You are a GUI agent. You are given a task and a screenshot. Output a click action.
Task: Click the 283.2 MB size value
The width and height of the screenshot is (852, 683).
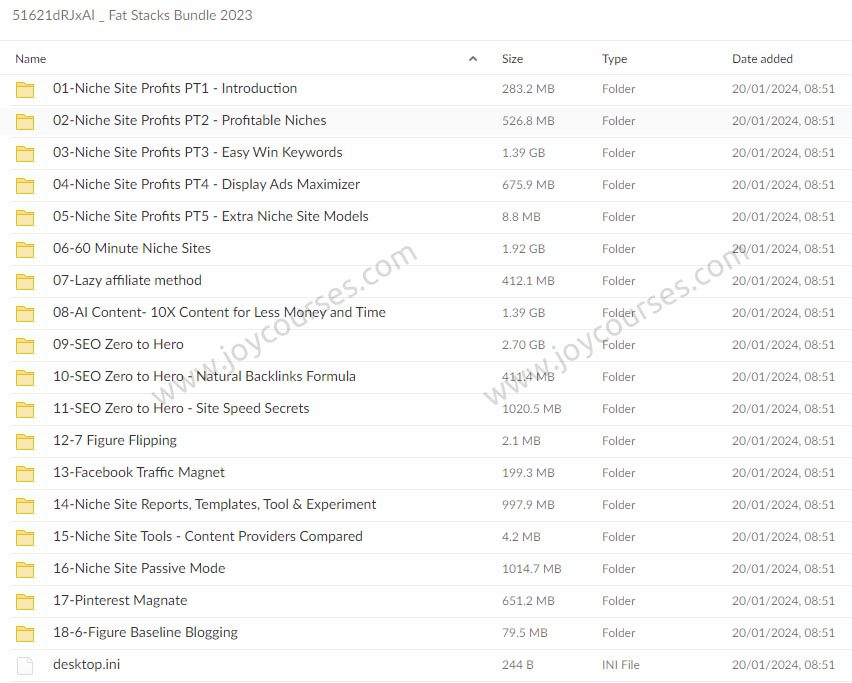point(528,89)
